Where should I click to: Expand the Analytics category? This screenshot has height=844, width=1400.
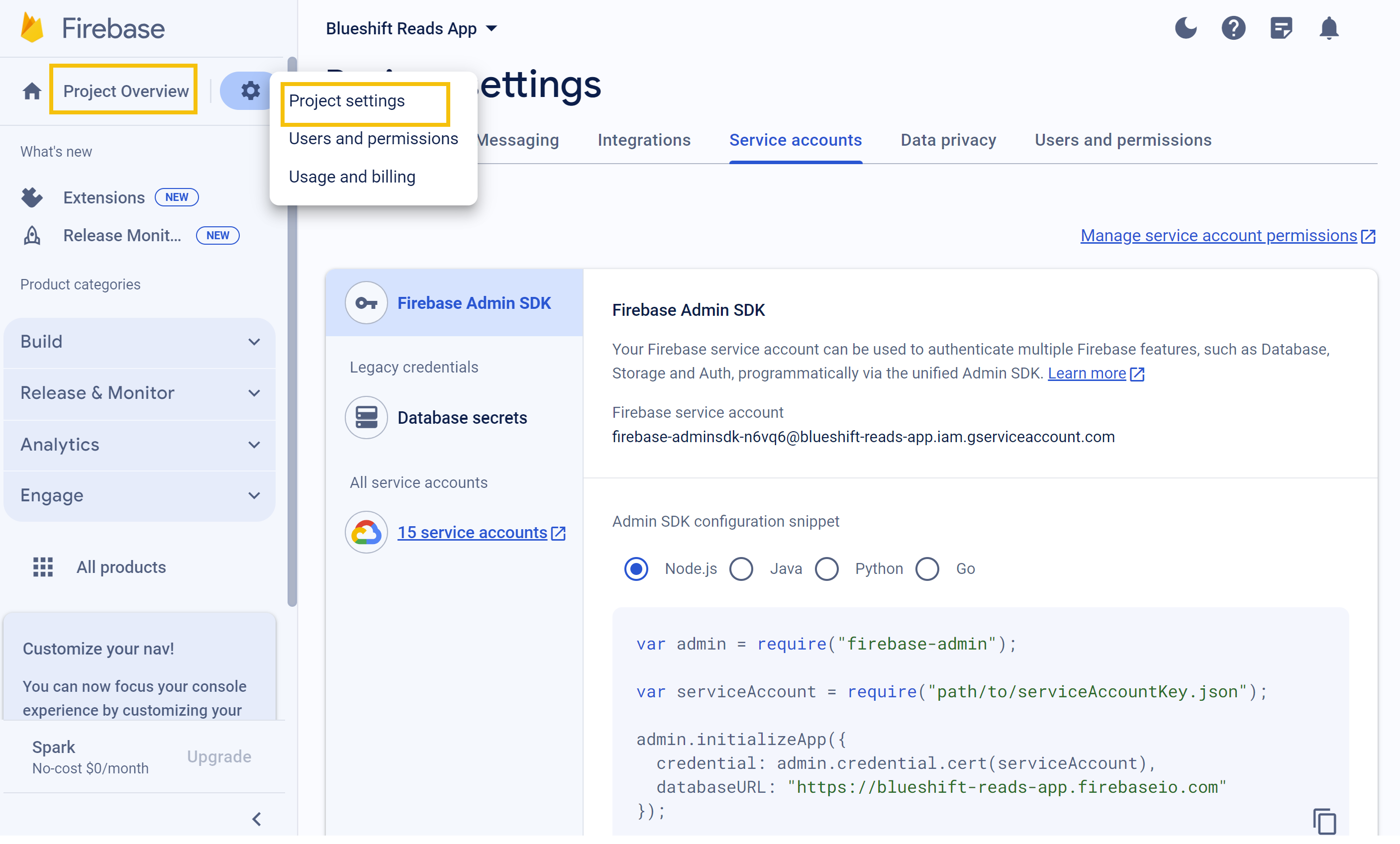[139, 444]
